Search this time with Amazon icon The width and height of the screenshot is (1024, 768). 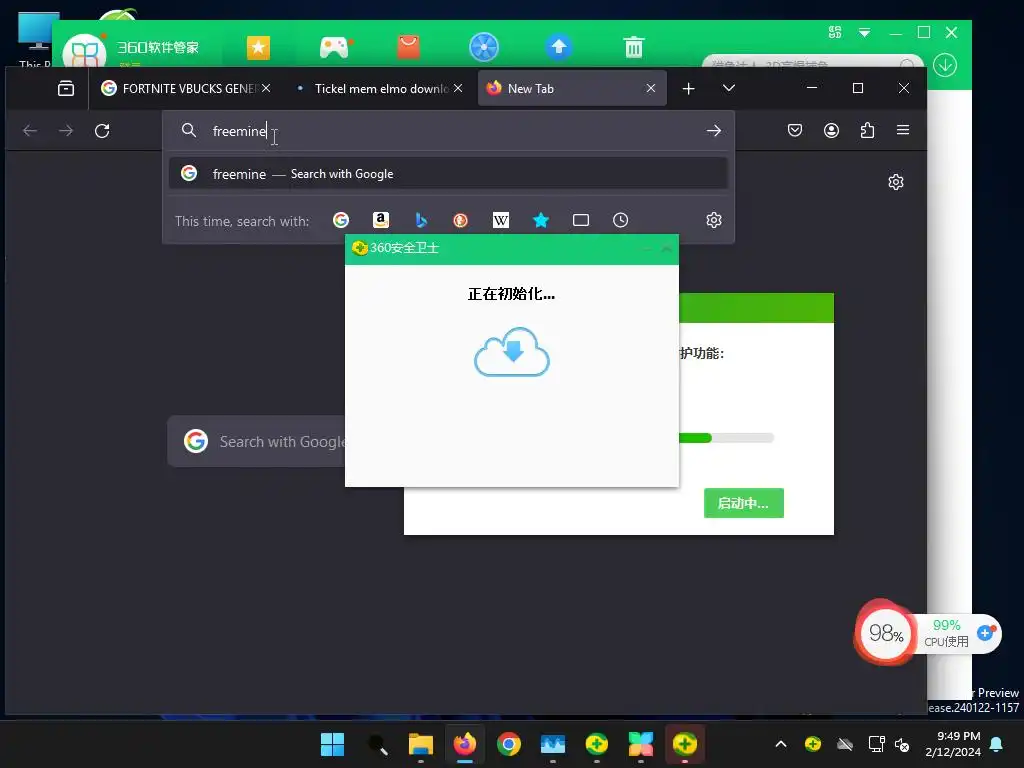click(381, 220)
